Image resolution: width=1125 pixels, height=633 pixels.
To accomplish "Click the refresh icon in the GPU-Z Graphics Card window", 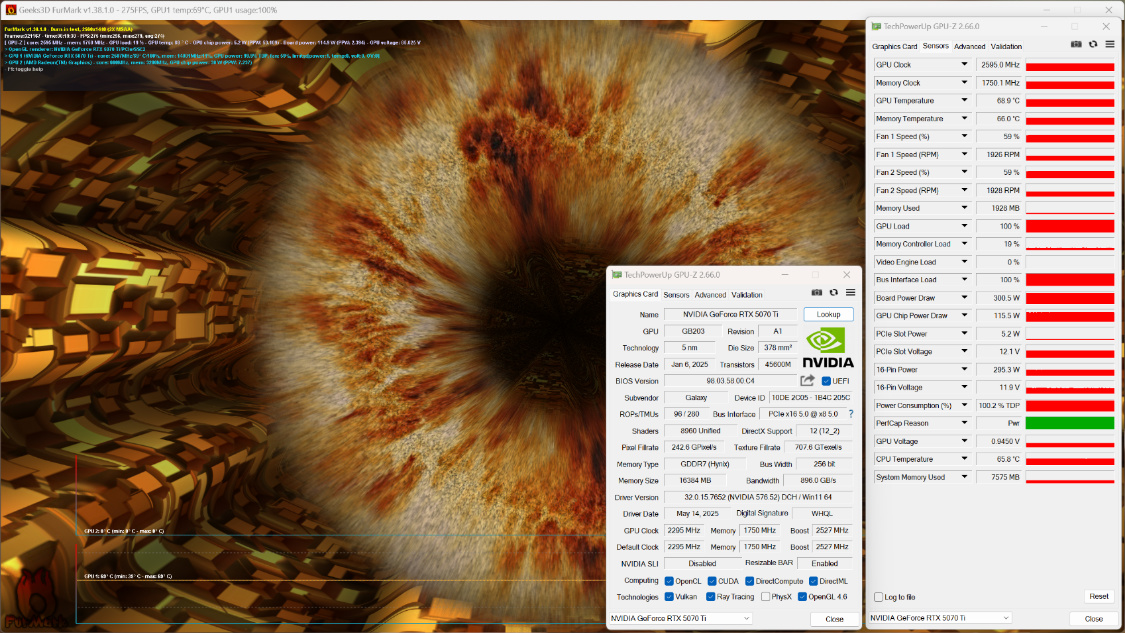I will tap(834, 293).
